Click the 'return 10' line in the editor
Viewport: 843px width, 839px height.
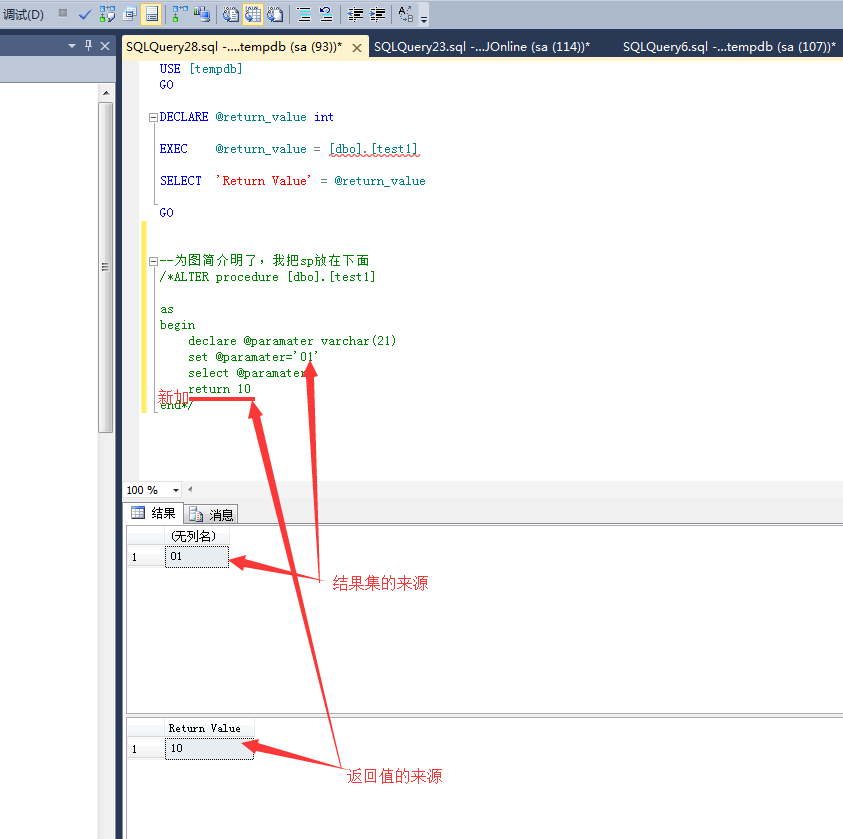click(219, 389)
